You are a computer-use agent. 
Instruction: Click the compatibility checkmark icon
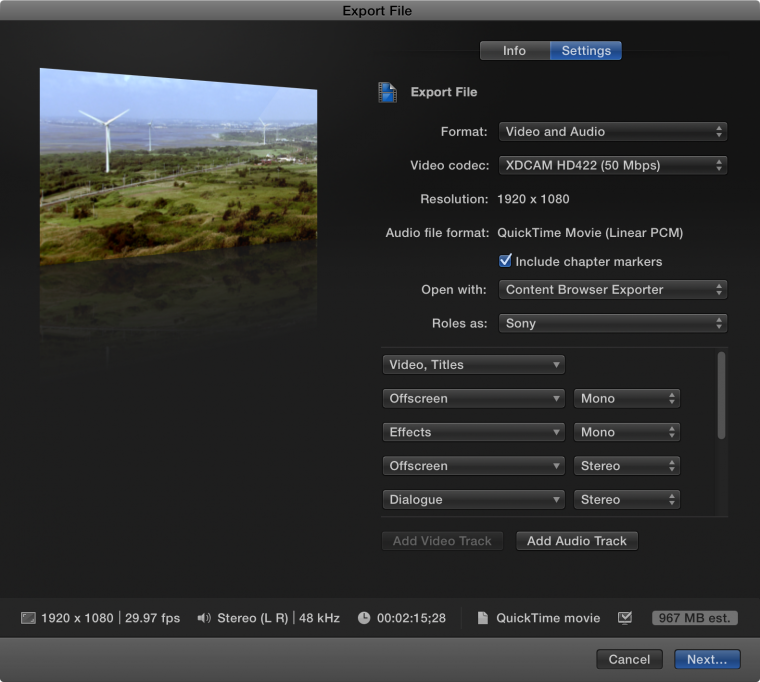click(625, 618)
